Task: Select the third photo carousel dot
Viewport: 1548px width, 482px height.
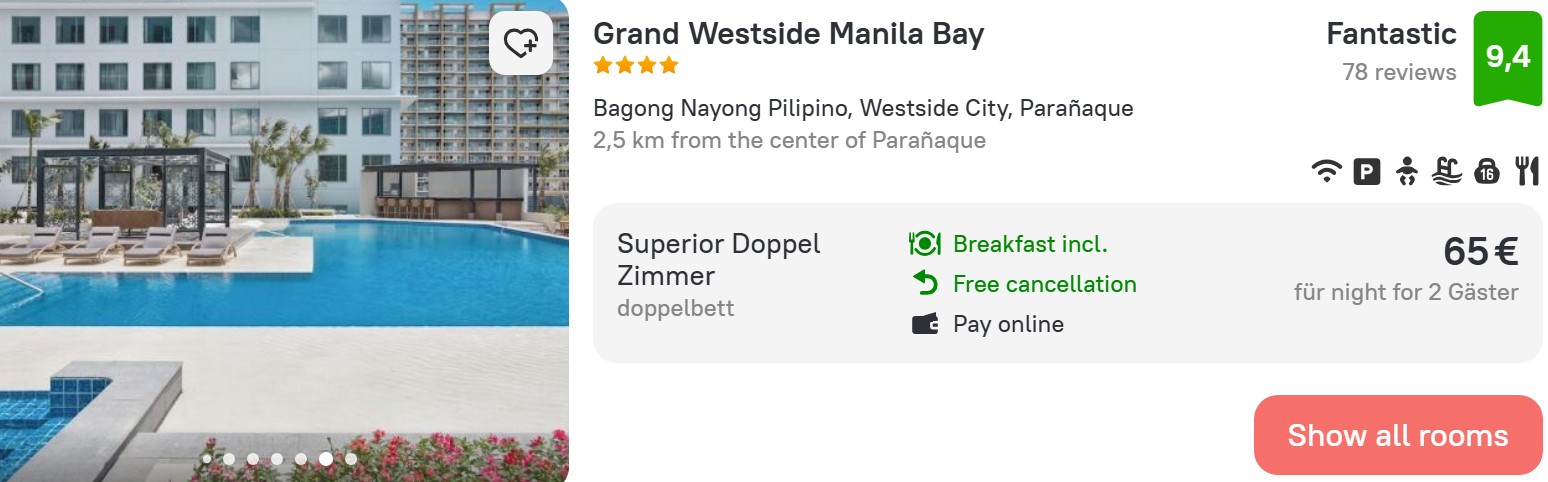Action: (253, 459)
